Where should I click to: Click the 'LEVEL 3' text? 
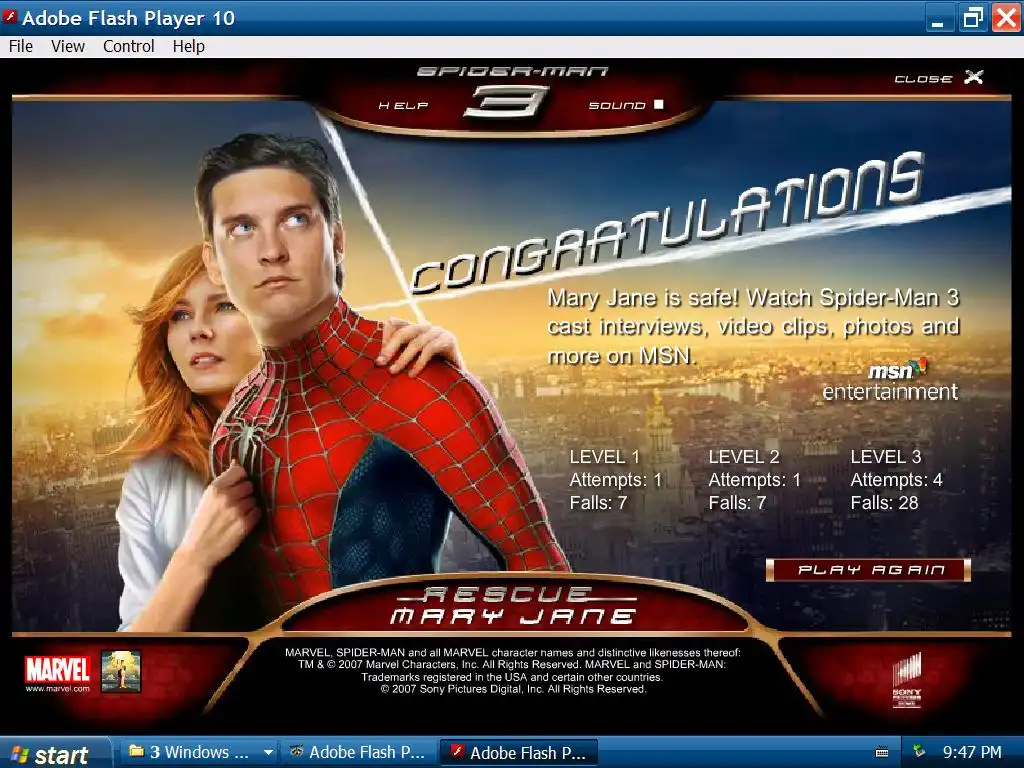886,456
